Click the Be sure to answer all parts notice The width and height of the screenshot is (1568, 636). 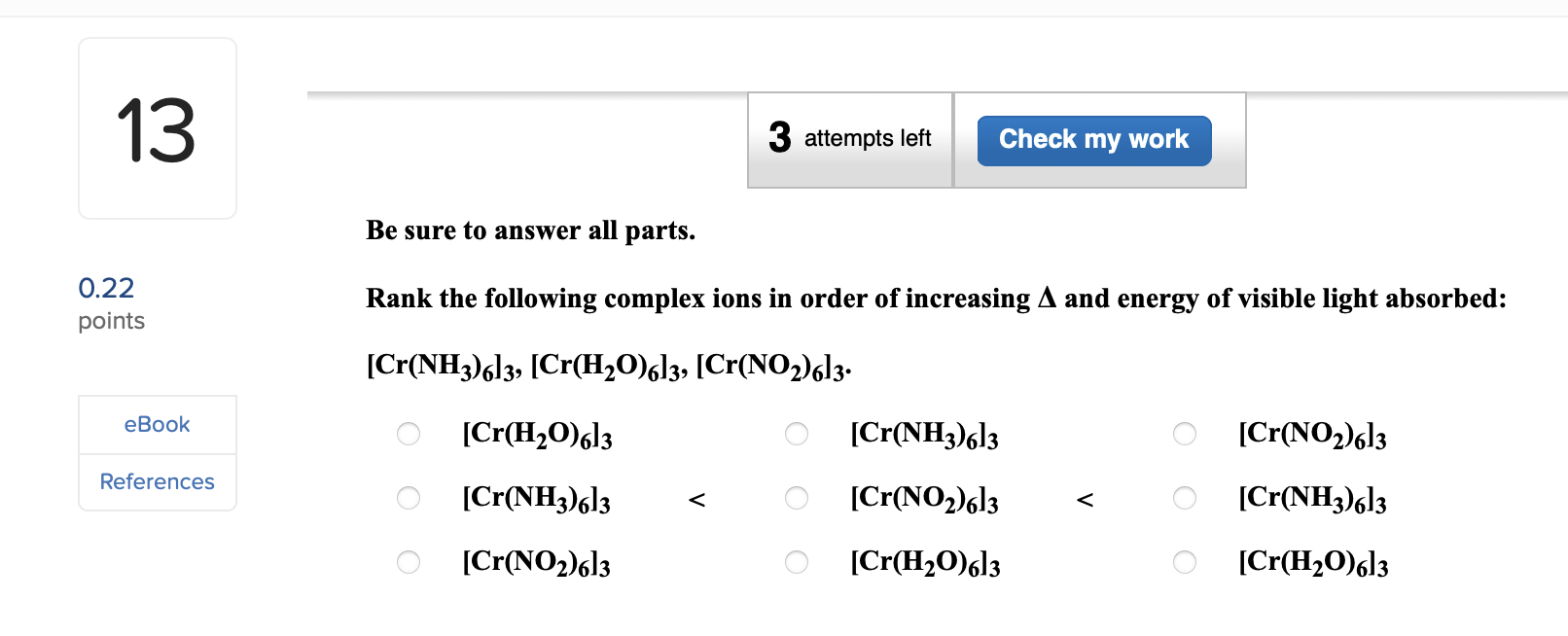[x=531, y=230]
